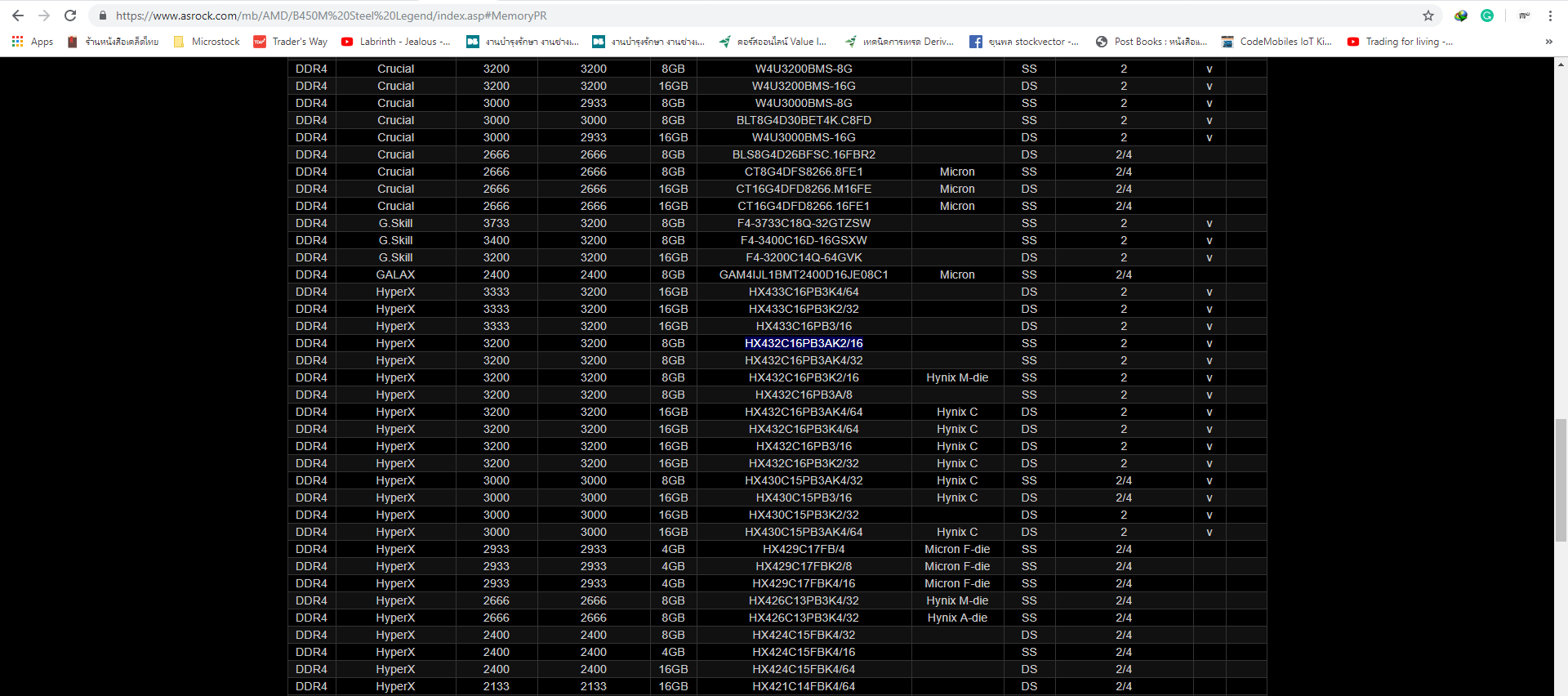
Task: Open the Facebook stockvector bookmark
Action: coord(1024,42)
